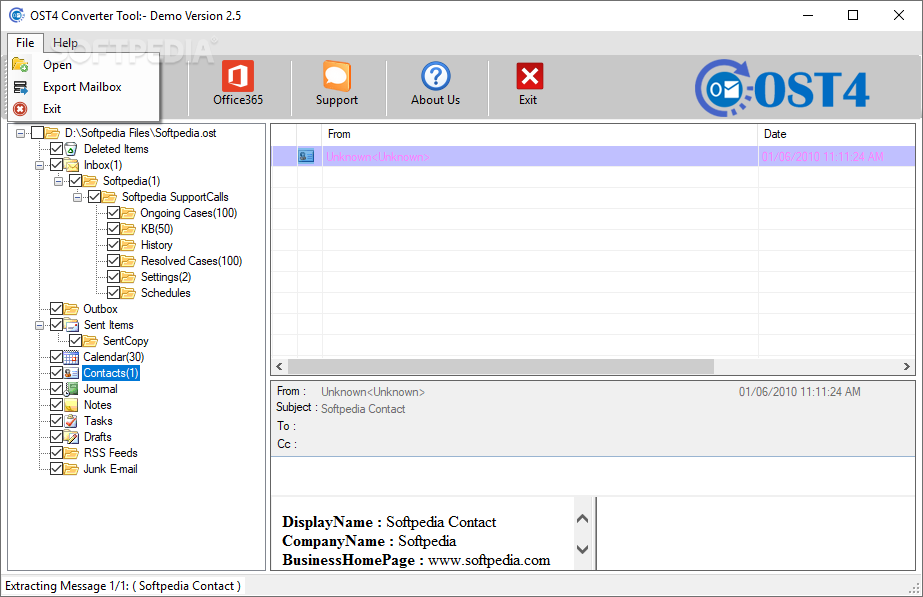Click the message list horizontal scrollbar thumb
Image resolution: width=923 pixels, height=597 pixels.
(501, 366)
